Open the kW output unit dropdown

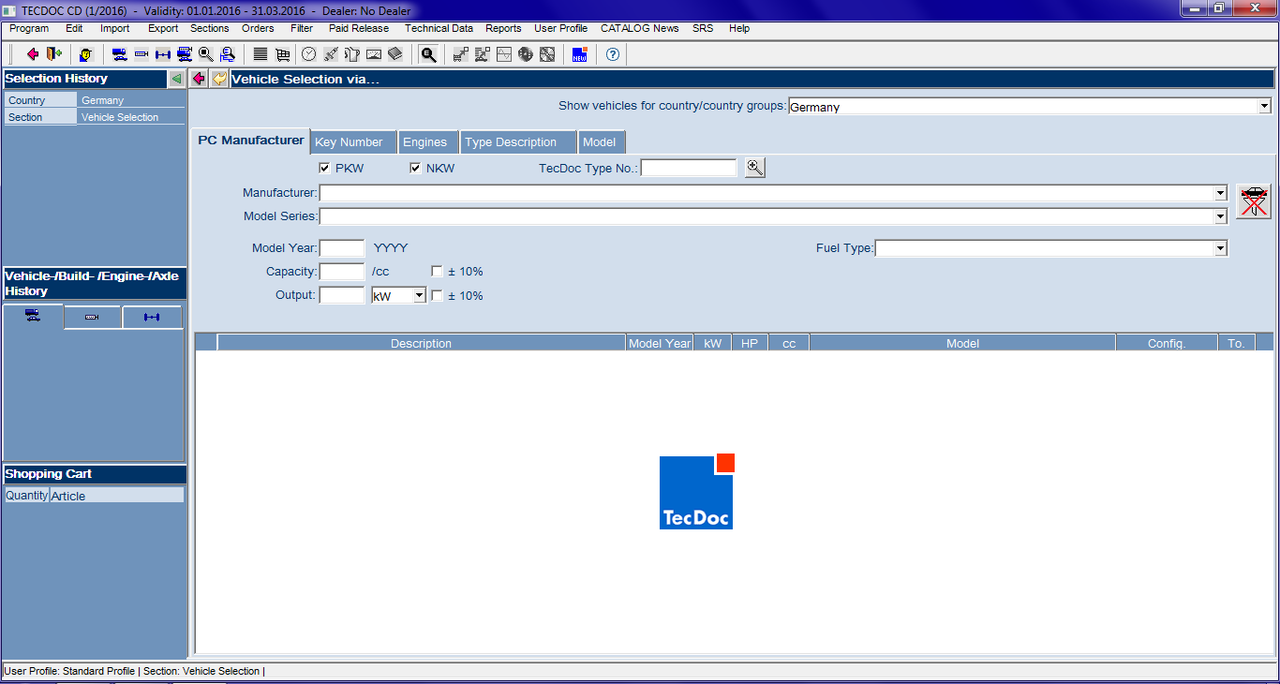(x=419, y=295)
